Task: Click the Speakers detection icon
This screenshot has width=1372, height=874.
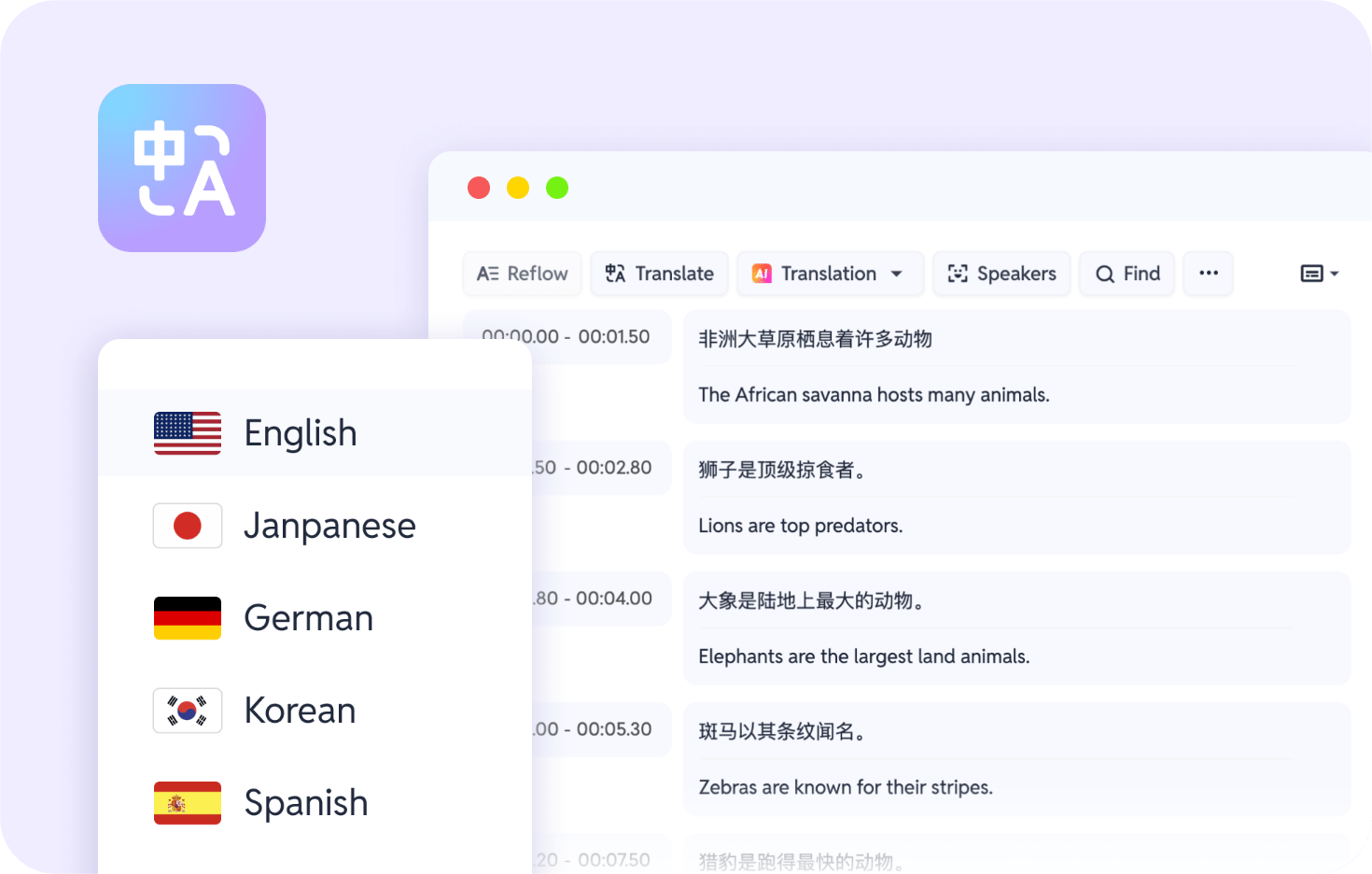Action: [x=958, y=274]
